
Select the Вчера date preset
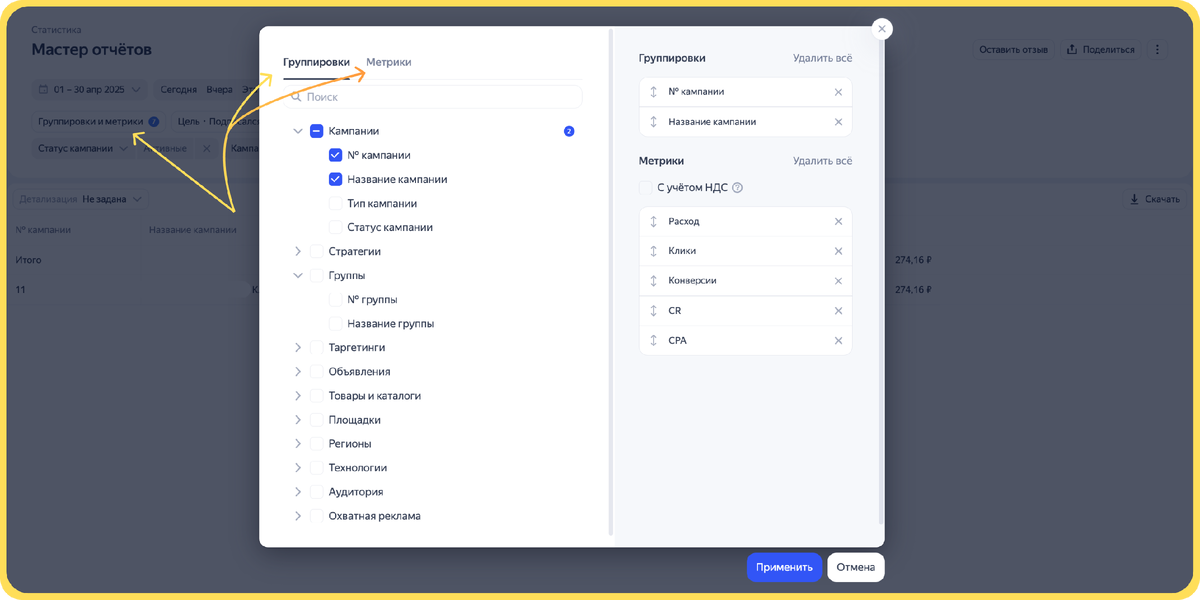click(x=219, y=90)
